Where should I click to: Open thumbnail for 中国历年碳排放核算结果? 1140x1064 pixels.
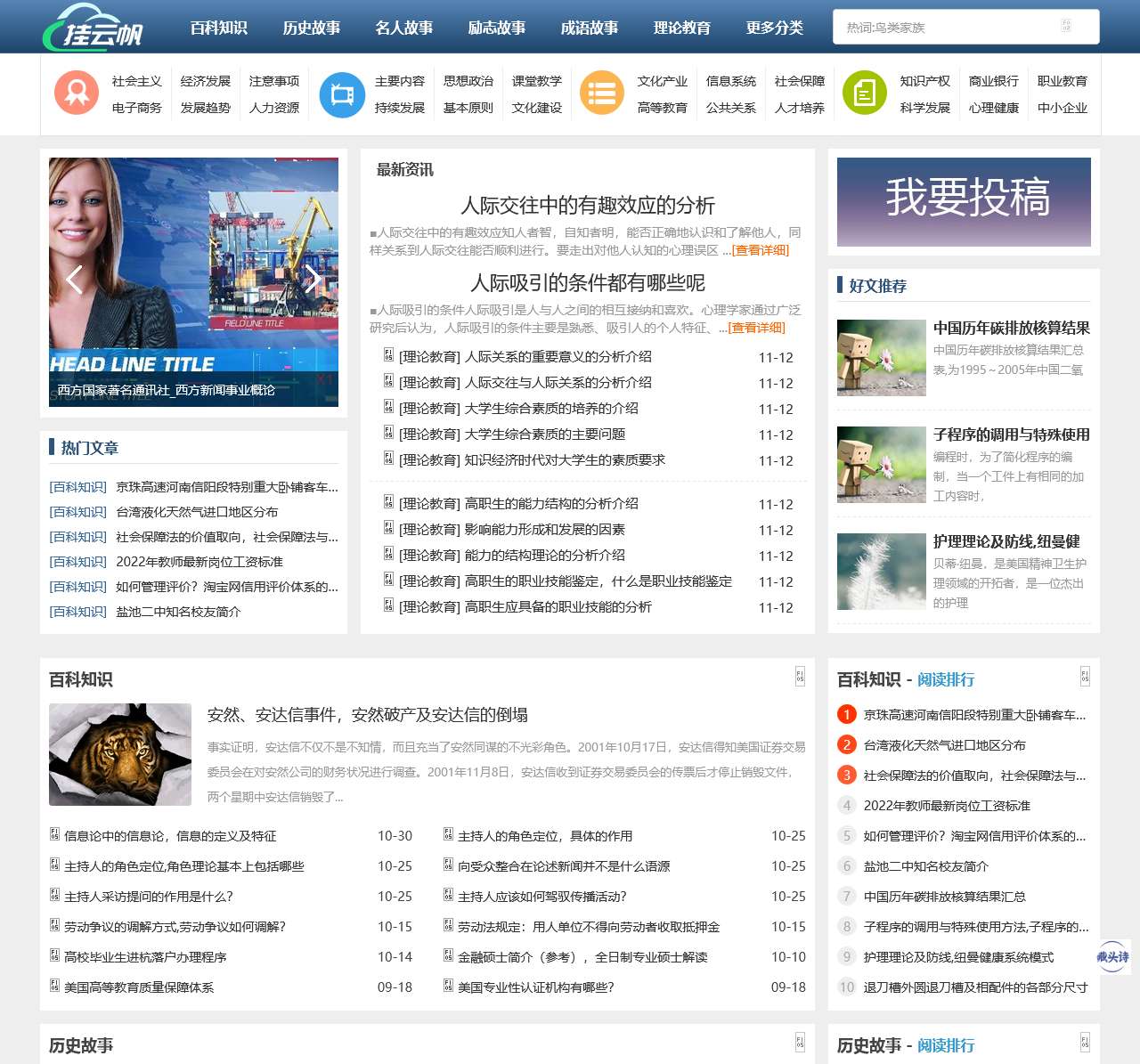click(x=882, y=358)
